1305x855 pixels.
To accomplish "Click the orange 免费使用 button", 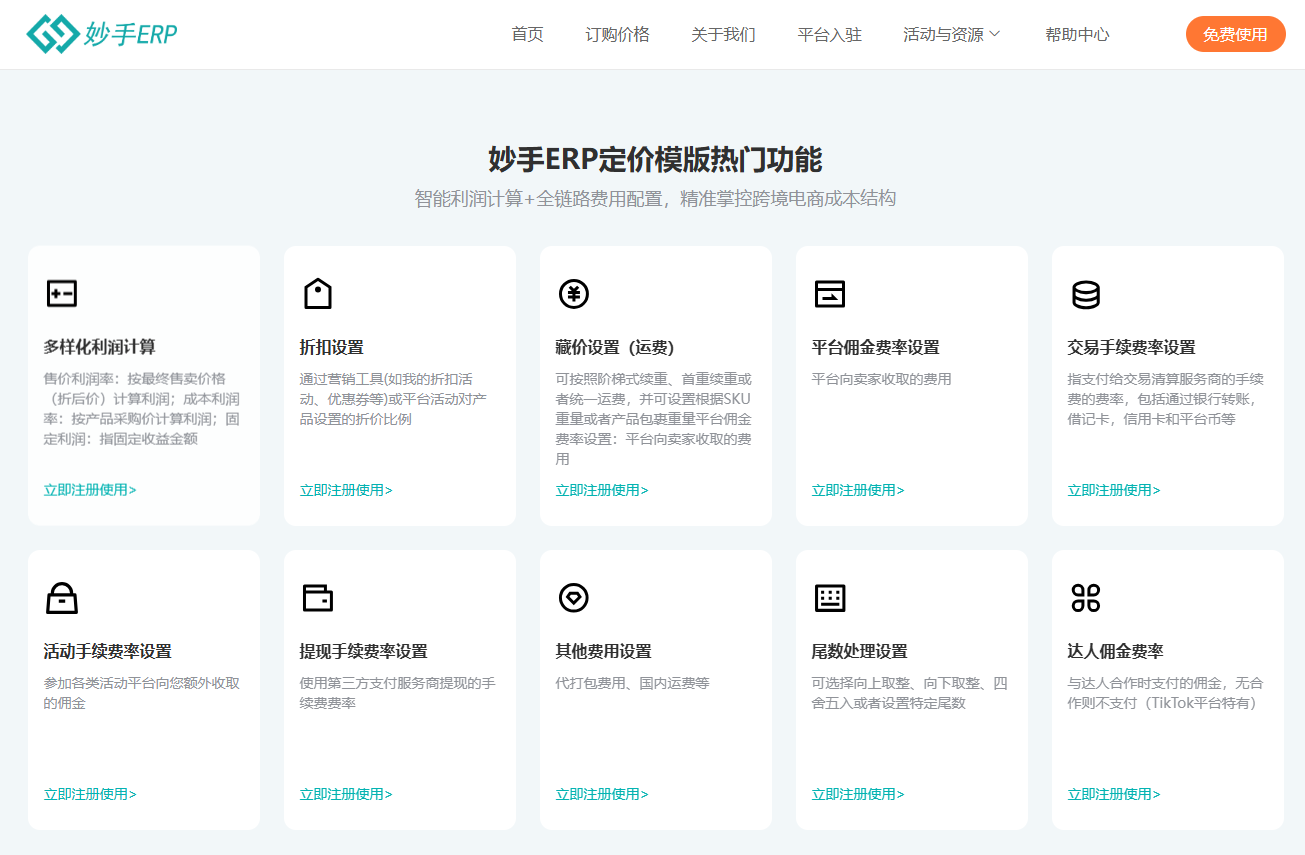I will [1235, 34].
